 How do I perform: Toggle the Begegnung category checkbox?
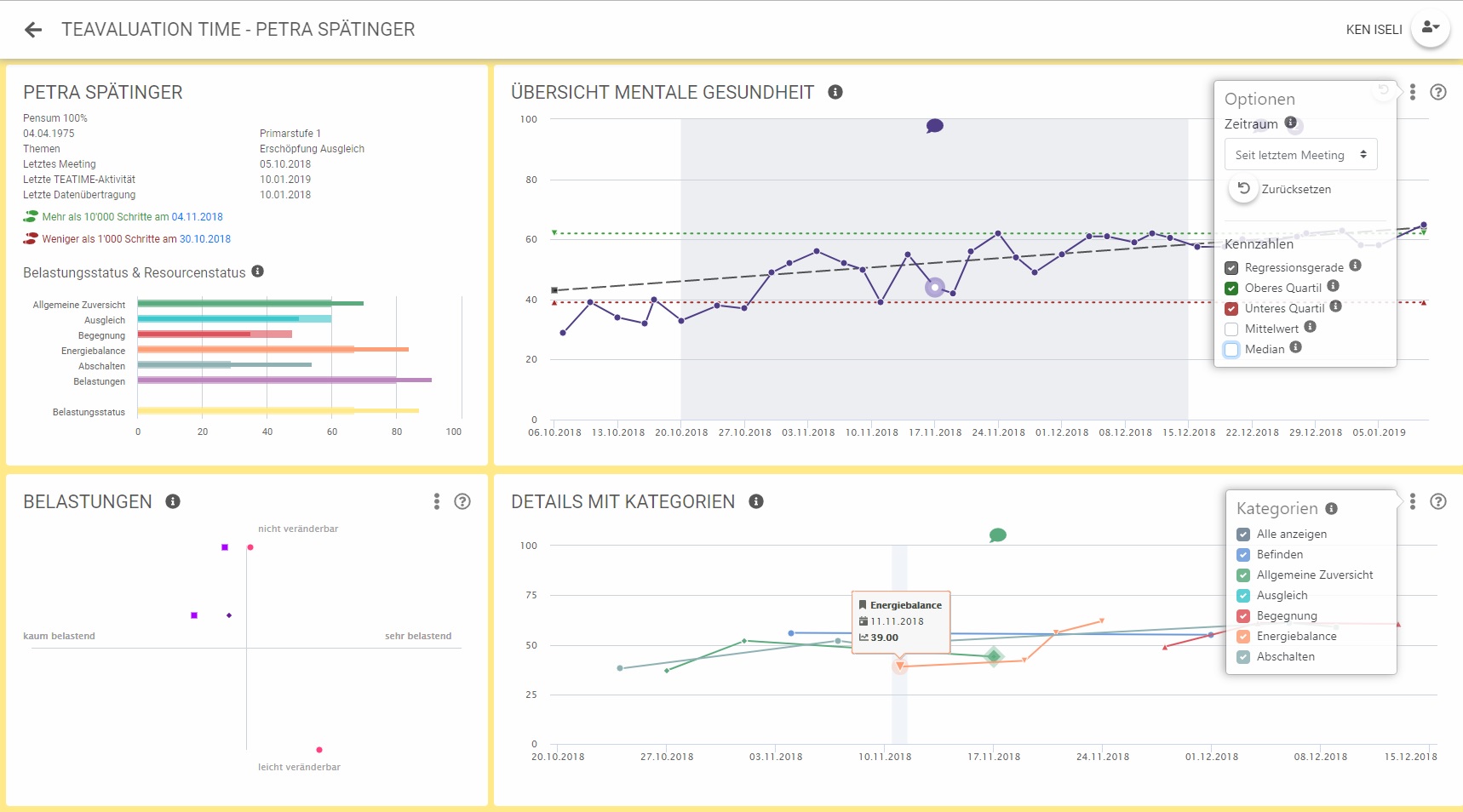click(x=1243, y=616)
